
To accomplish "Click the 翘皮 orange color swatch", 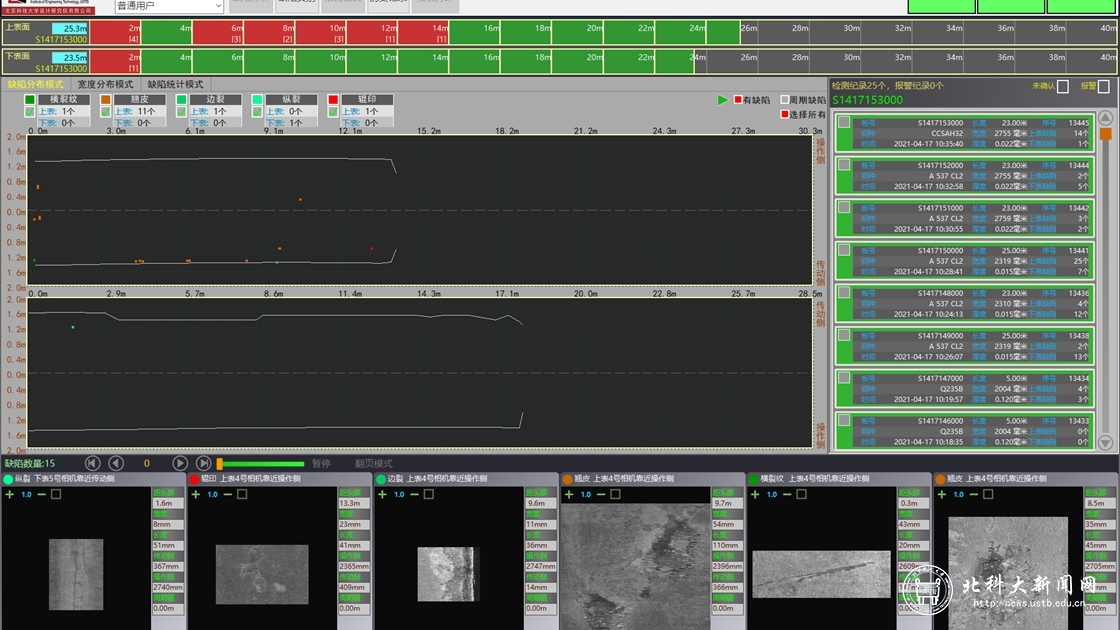I will pos(106,99).
